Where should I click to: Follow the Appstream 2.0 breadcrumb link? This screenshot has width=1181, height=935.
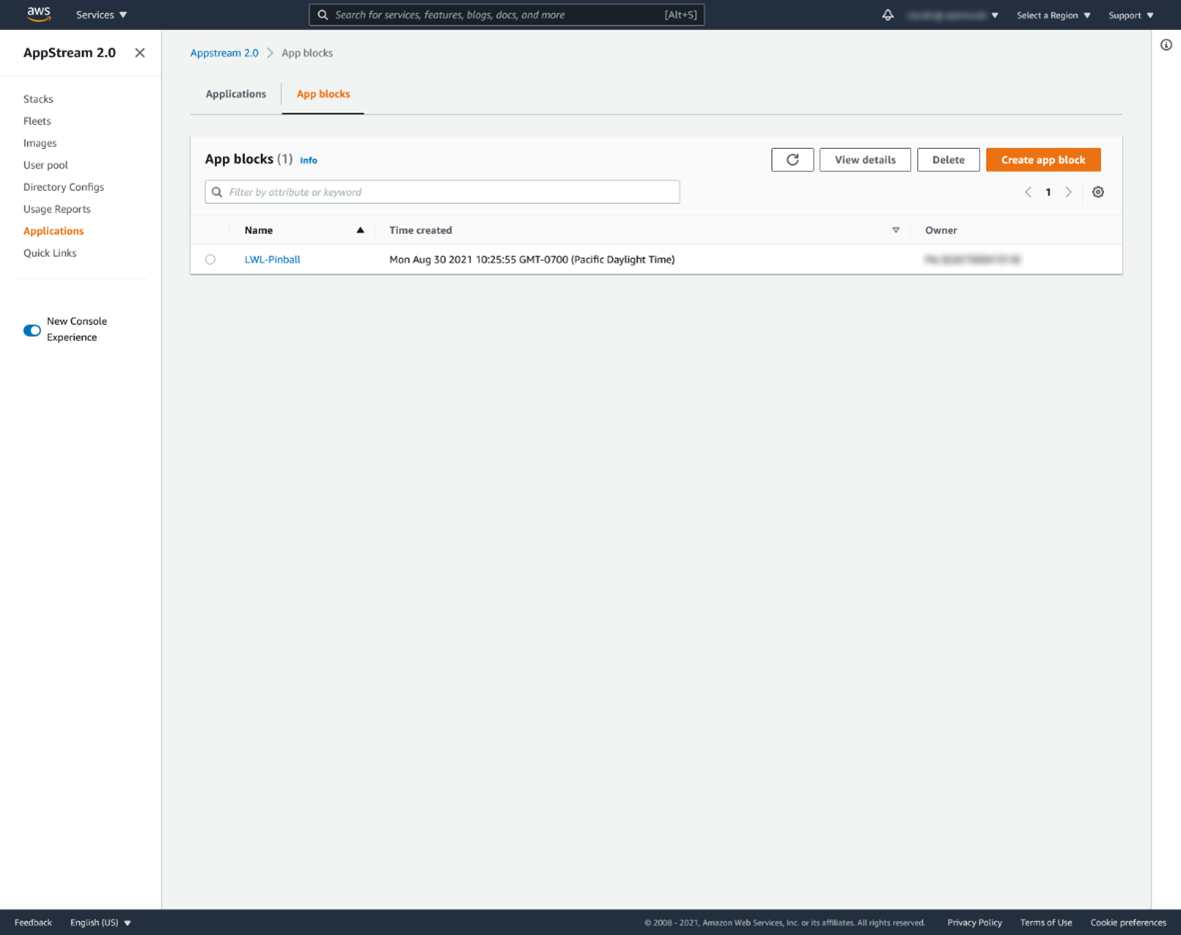click(224, 53)
